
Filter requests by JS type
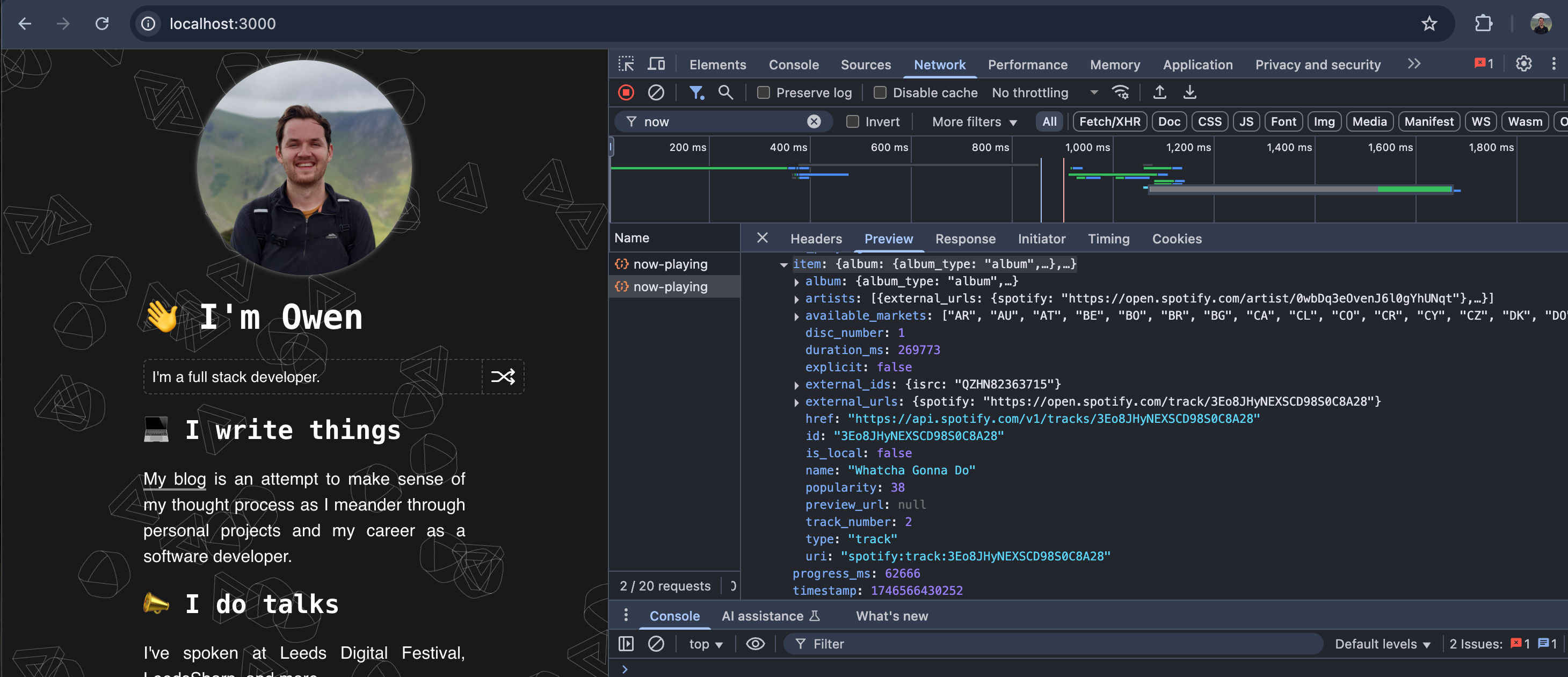1246,122
